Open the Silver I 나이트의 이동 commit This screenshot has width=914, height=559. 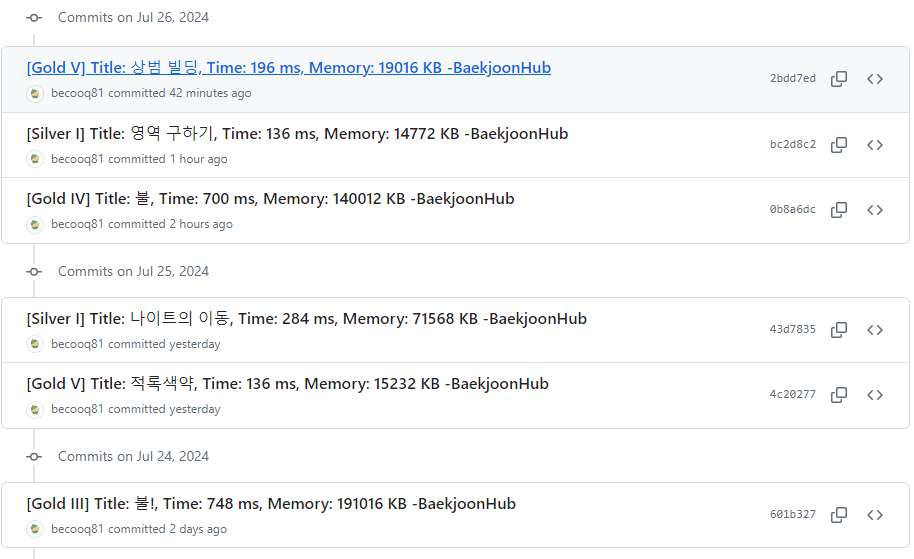[307, 319]
